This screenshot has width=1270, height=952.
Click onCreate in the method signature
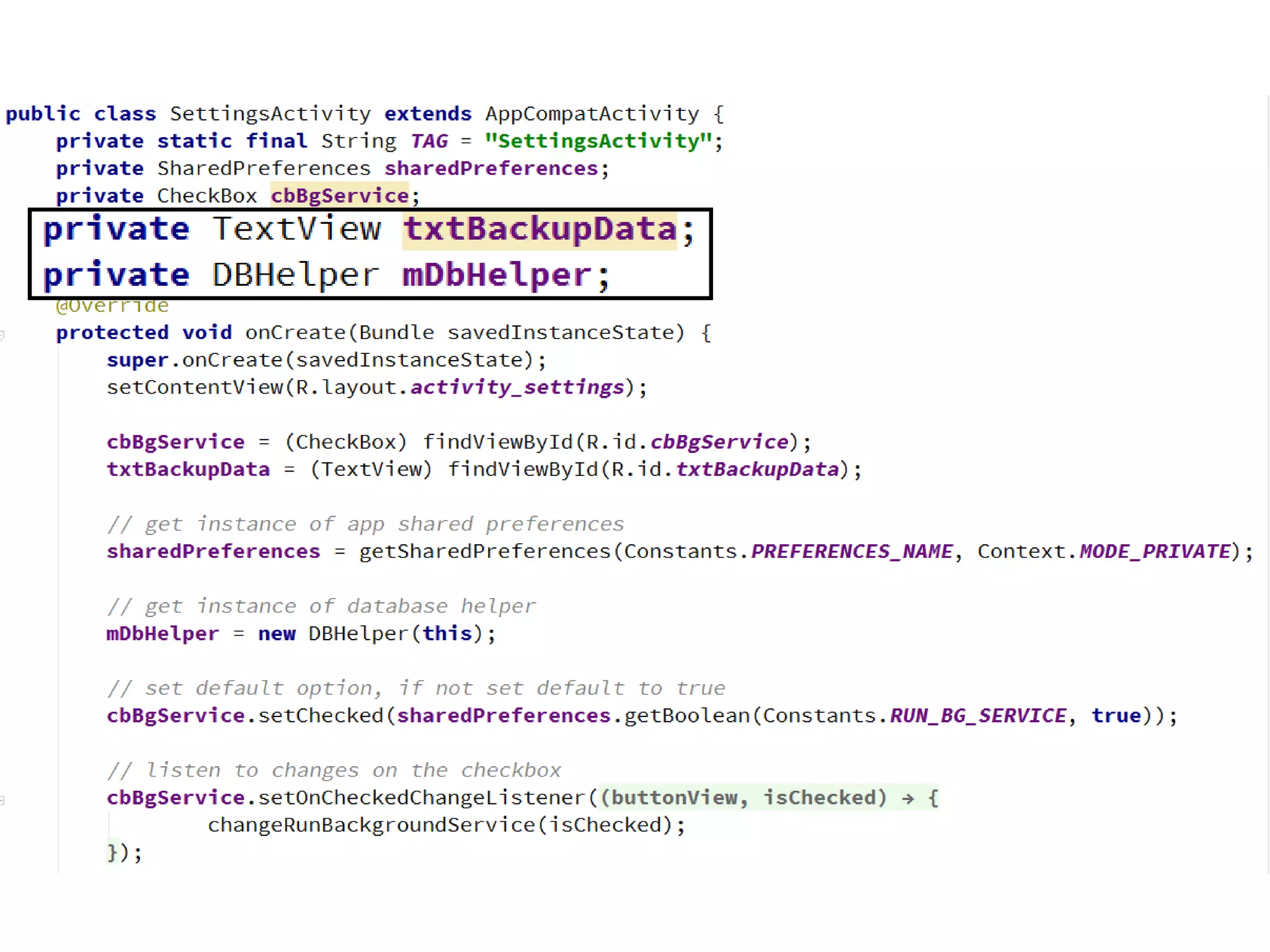(295, 333)
